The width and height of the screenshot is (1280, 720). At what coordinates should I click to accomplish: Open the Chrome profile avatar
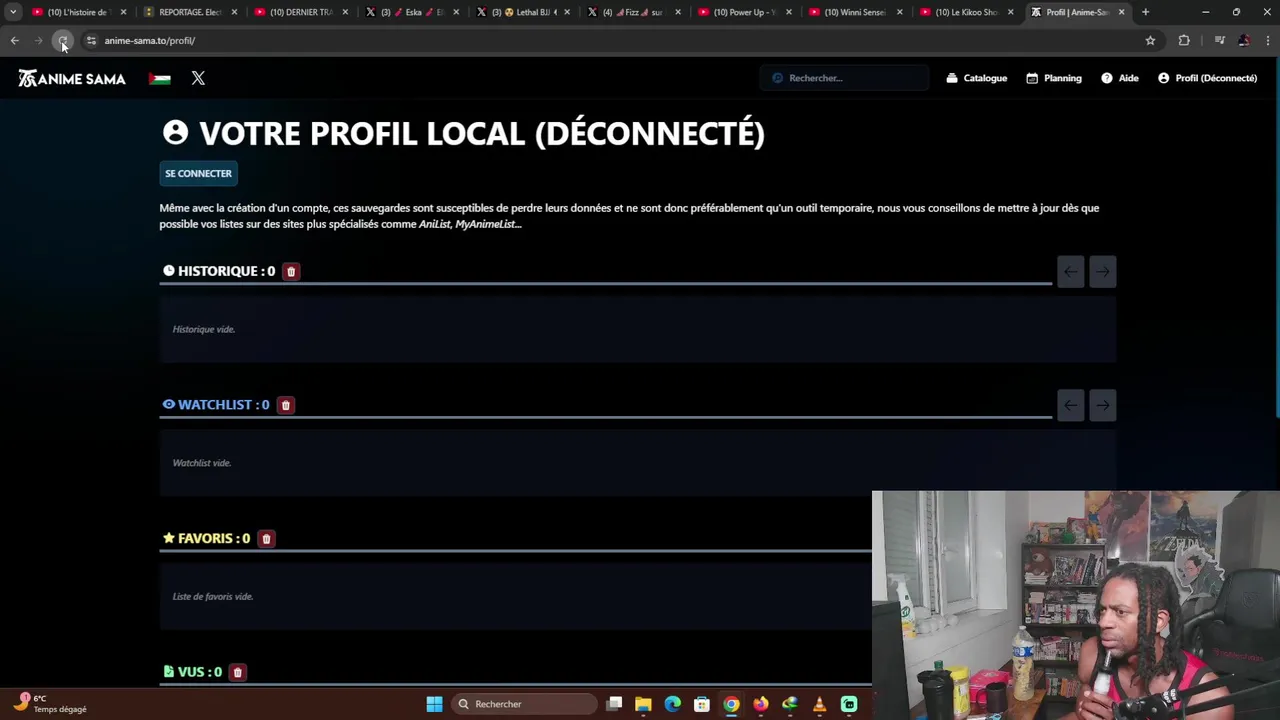(x=1243, y=41)
